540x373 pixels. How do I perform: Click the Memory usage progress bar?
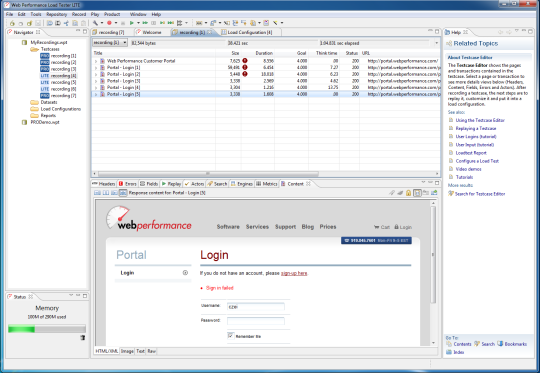click(x=47, y=329)
